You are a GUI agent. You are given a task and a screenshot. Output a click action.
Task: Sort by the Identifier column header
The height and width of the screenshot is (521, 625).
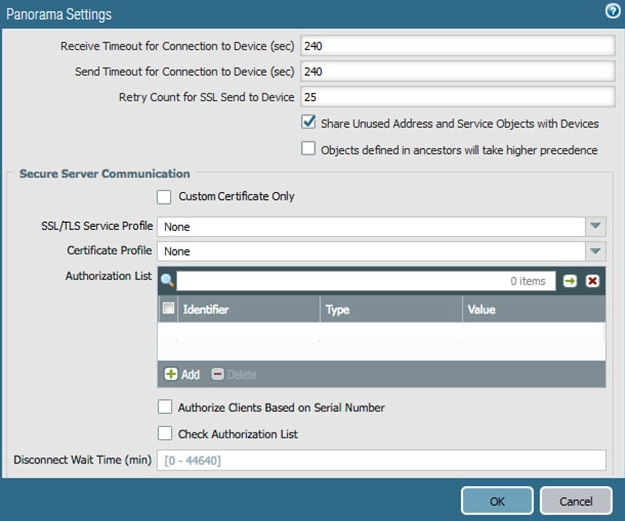249,309
